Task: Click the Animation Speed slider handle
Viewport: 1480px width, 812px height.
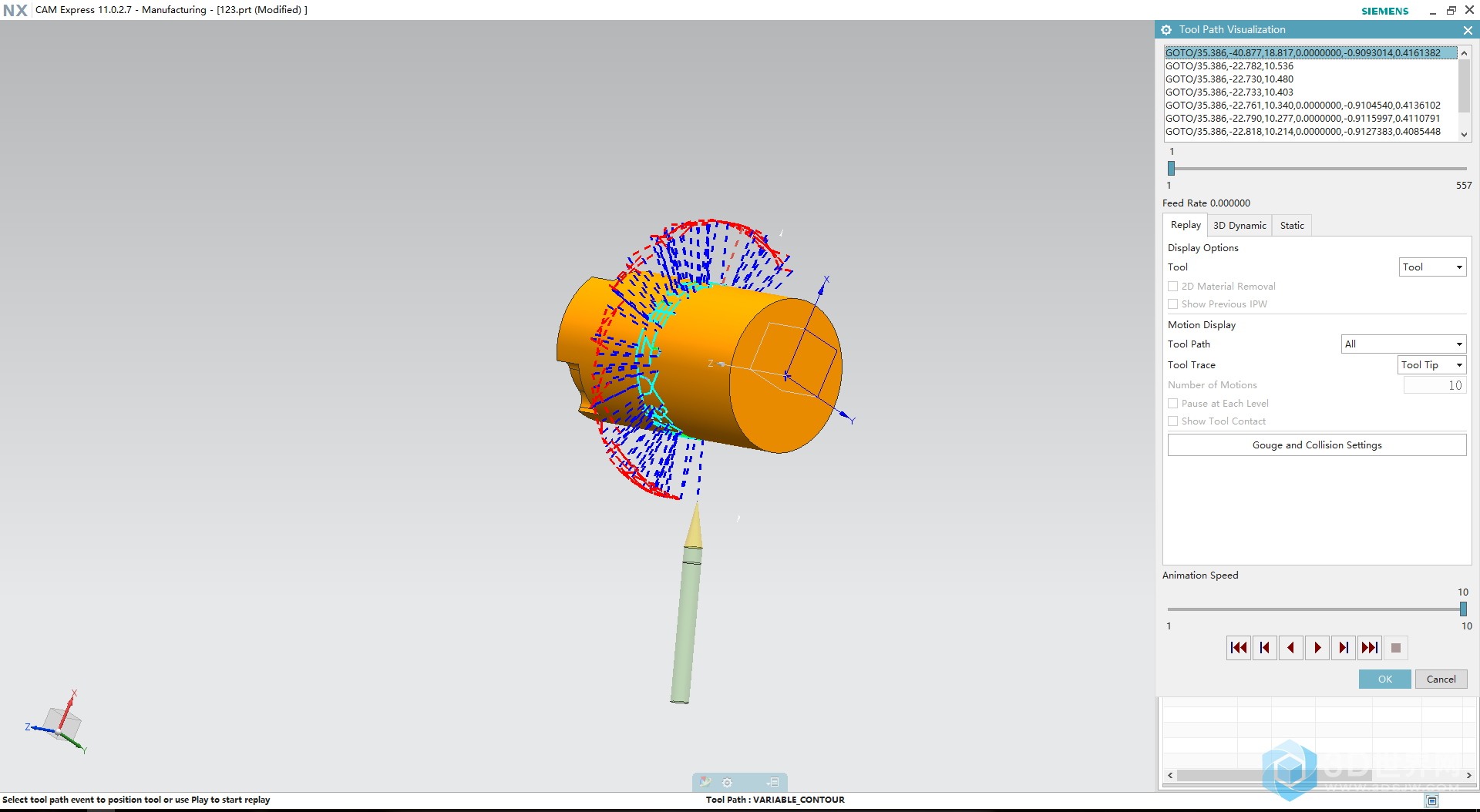Action: click(1463, 609)
